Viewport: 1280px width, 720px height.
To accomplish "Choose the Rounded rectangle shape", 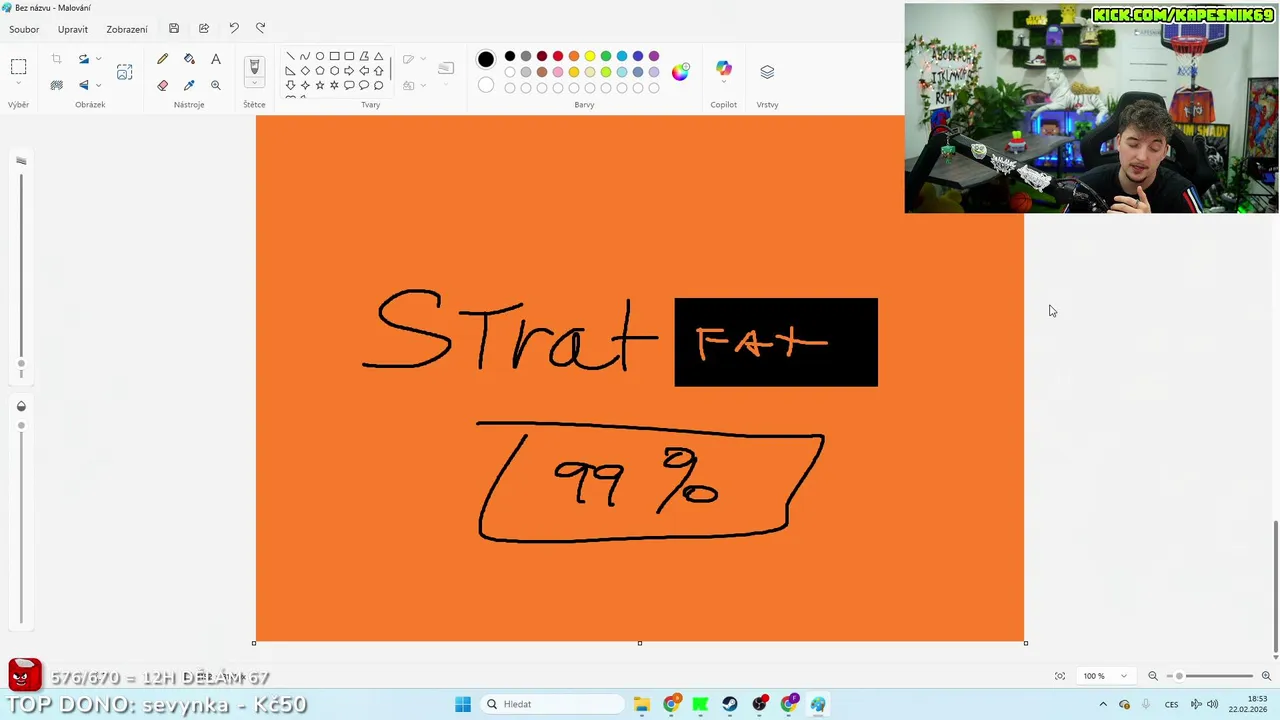I will 349,56.
